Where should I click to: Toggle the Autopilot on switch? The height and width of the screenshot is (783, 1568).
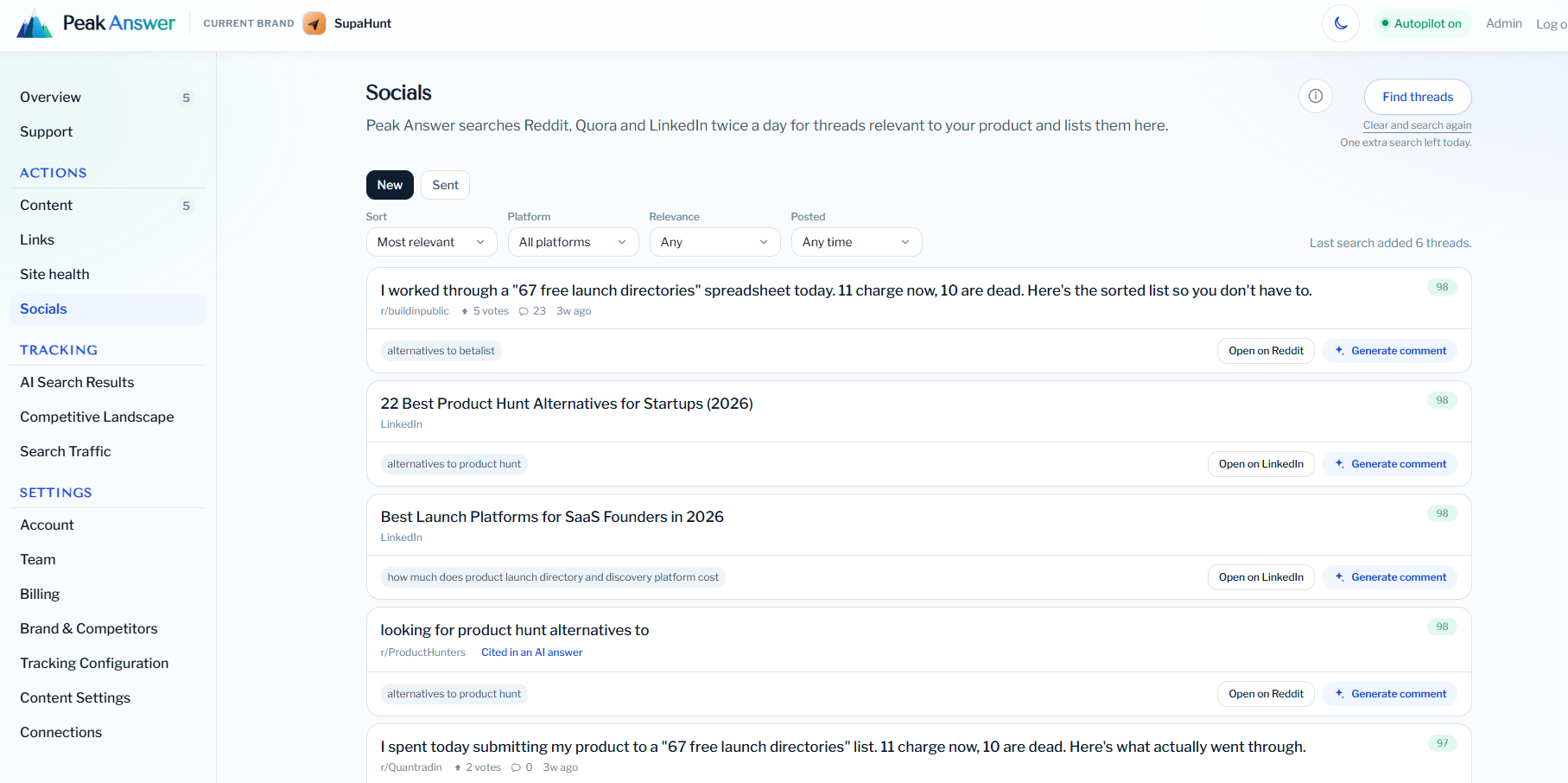coord(1422,23)
